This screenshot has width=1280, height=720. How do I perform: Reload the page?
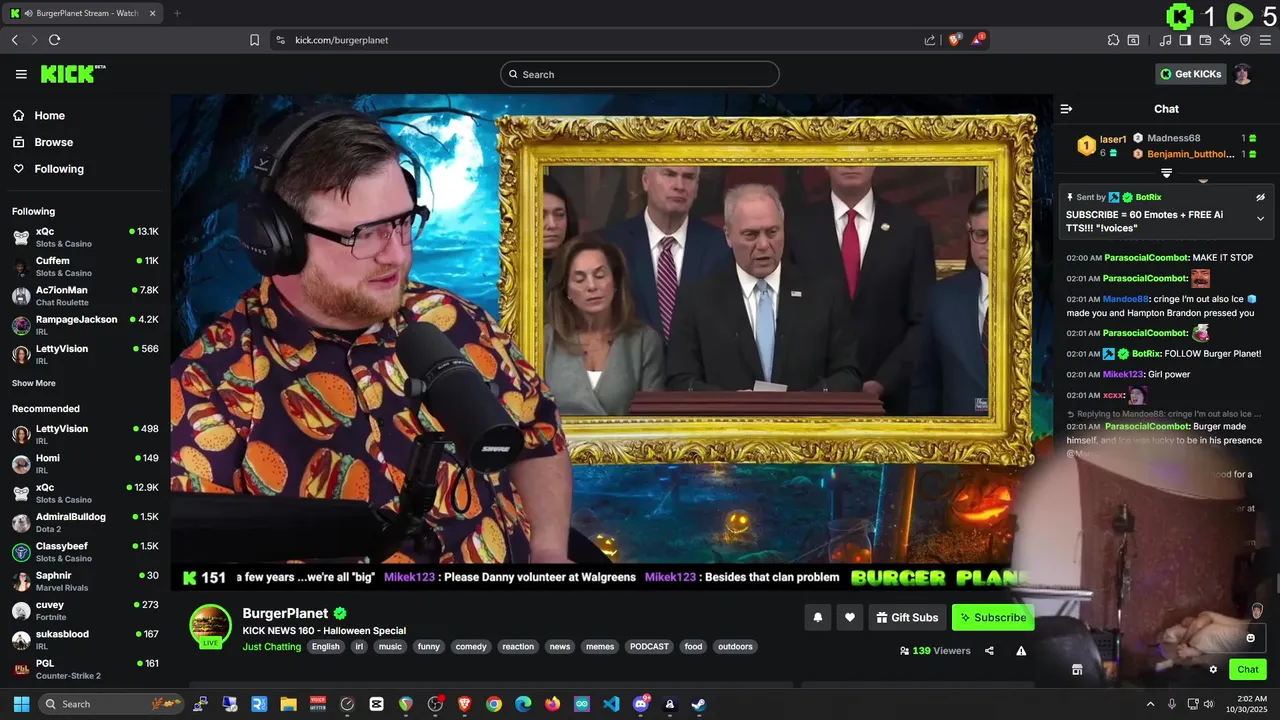(54, 40)
